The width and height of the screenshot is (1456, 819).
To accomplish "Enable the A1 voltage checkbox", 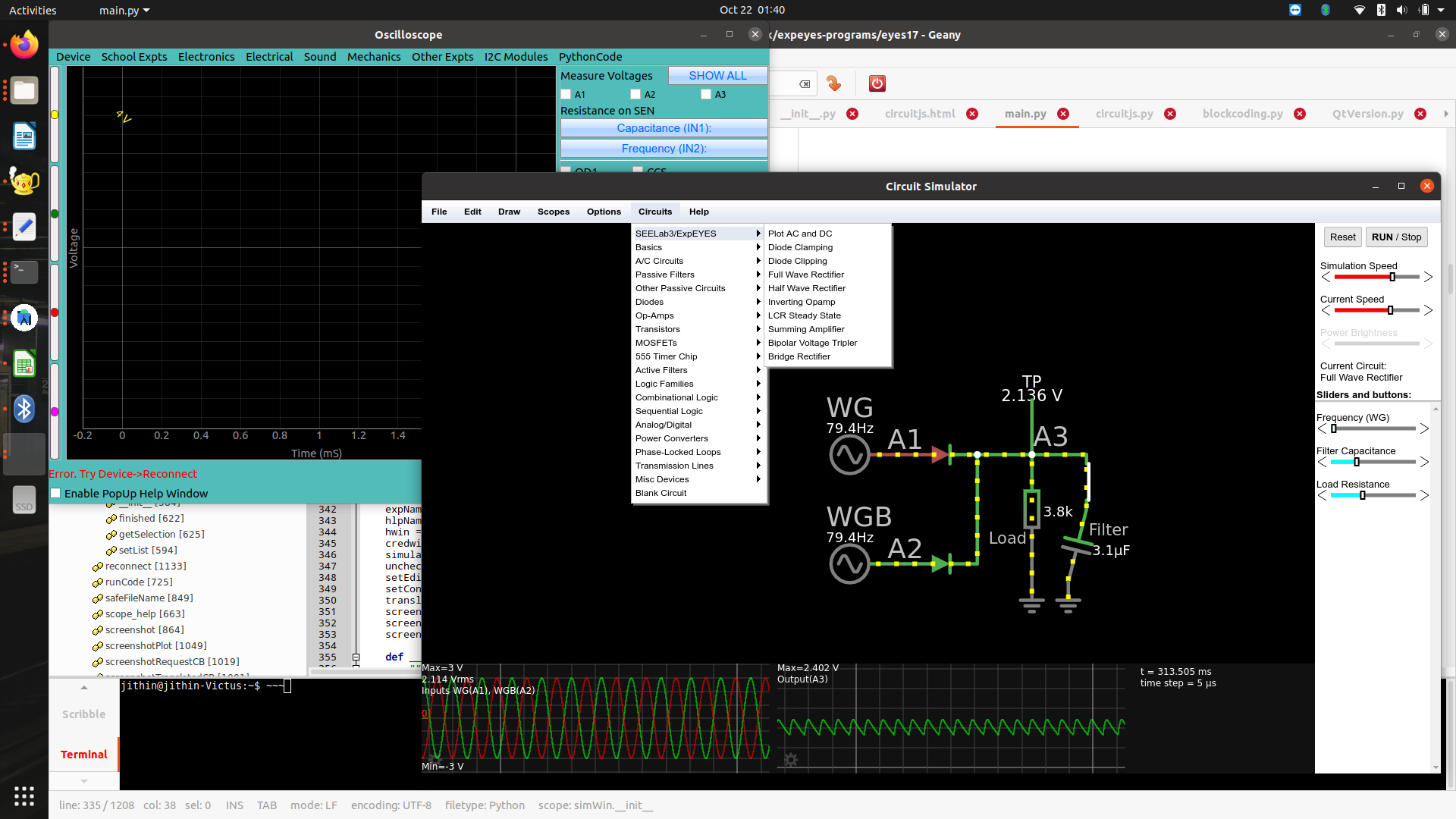I will pyautogui.click(x=566, y=95).
